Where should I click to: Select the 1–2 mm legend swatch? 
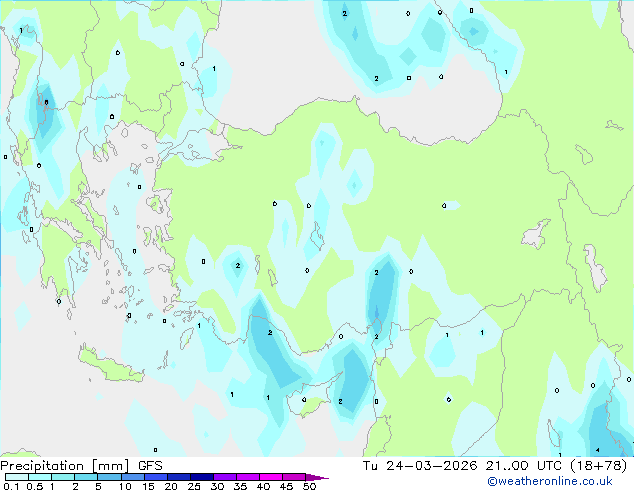[x=63, y=477]
